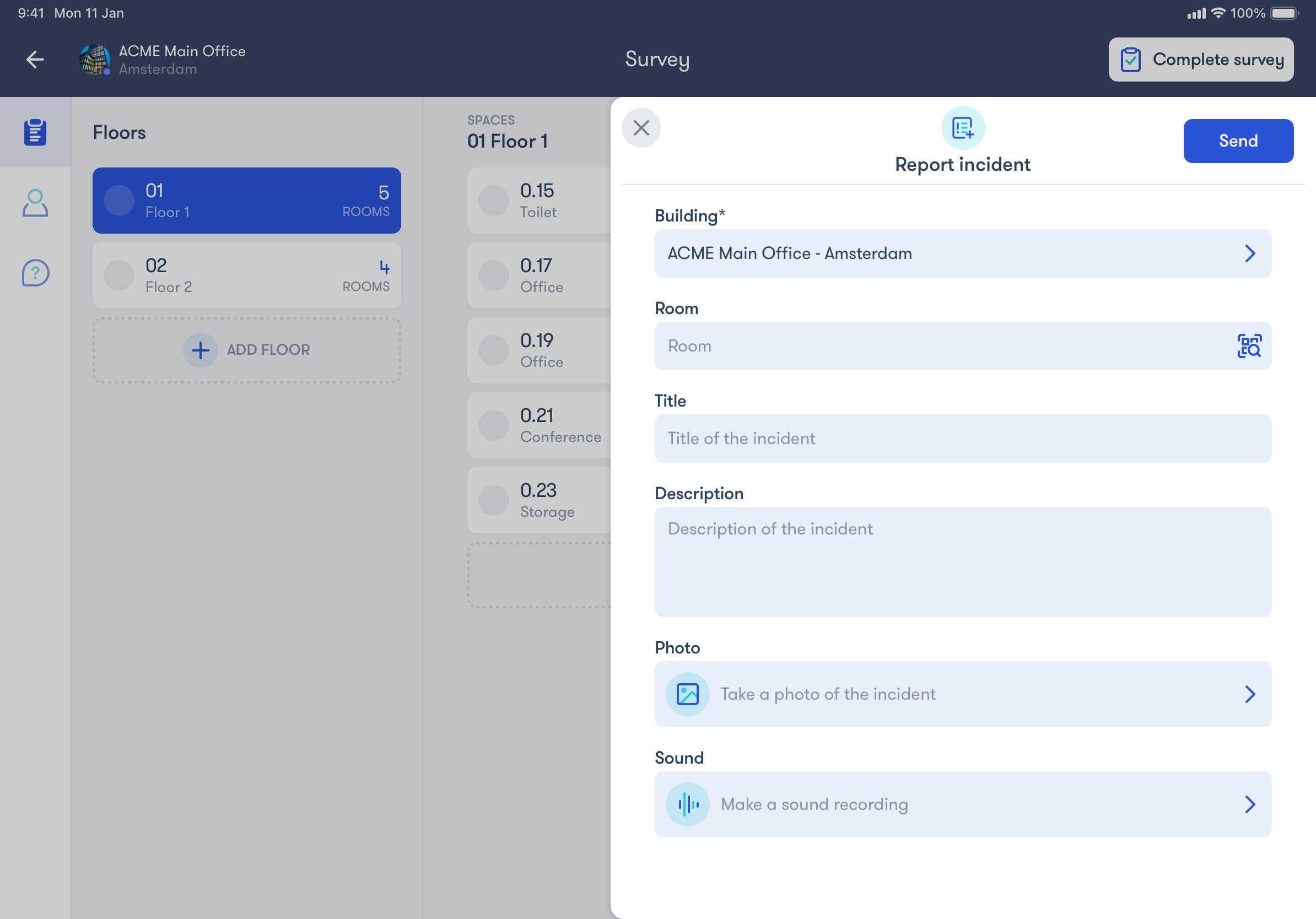Close the Report incident panel
The height and width of the screenshot is (919, 1316).
click(641, 128)
